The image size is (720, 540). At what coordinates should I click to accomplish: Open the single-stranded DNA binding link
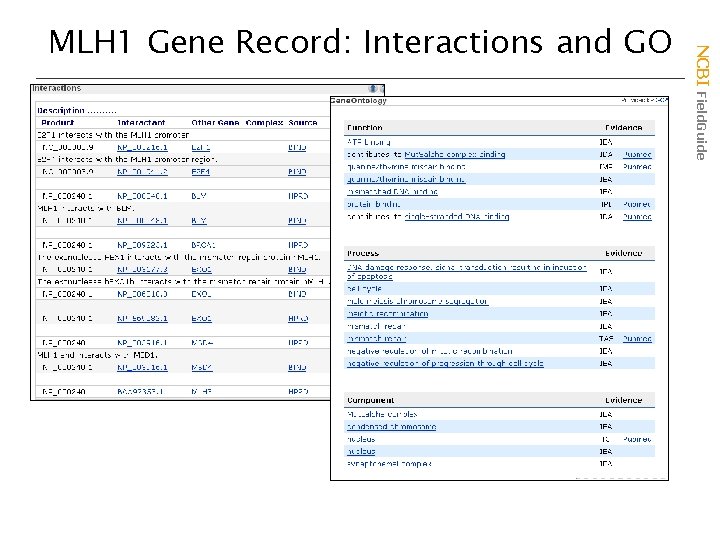[x=456, y=216]
